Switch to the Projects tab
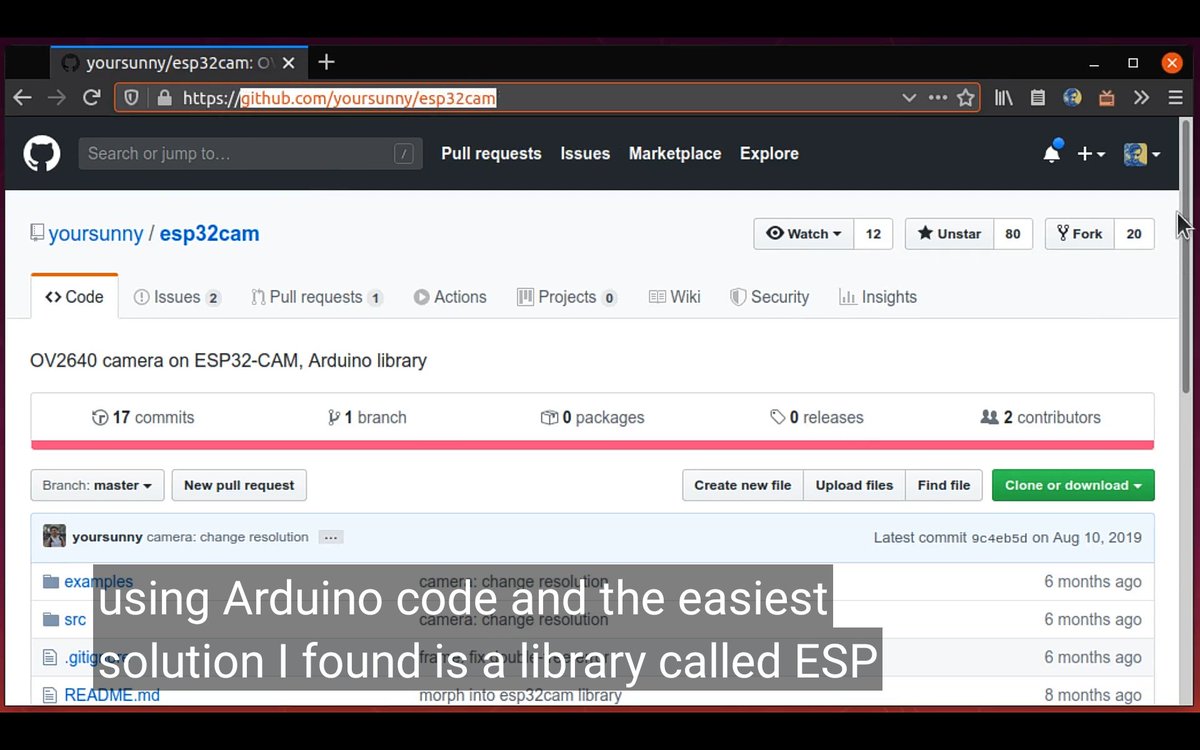 (567, 297)
